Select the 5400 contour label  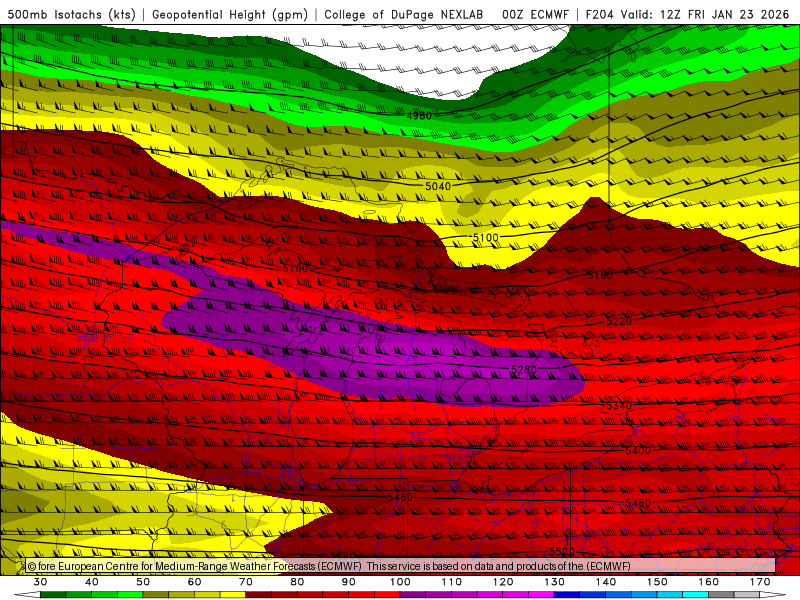638,451
